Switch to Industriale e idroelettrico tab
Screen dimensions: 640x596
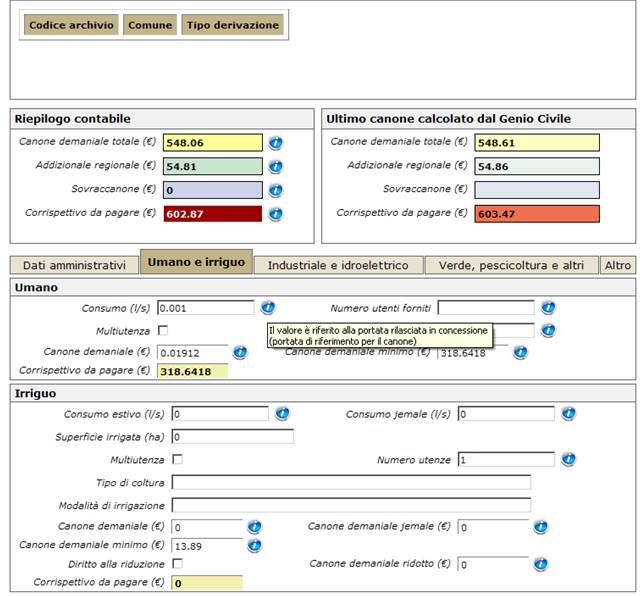(x=338, y=265)
